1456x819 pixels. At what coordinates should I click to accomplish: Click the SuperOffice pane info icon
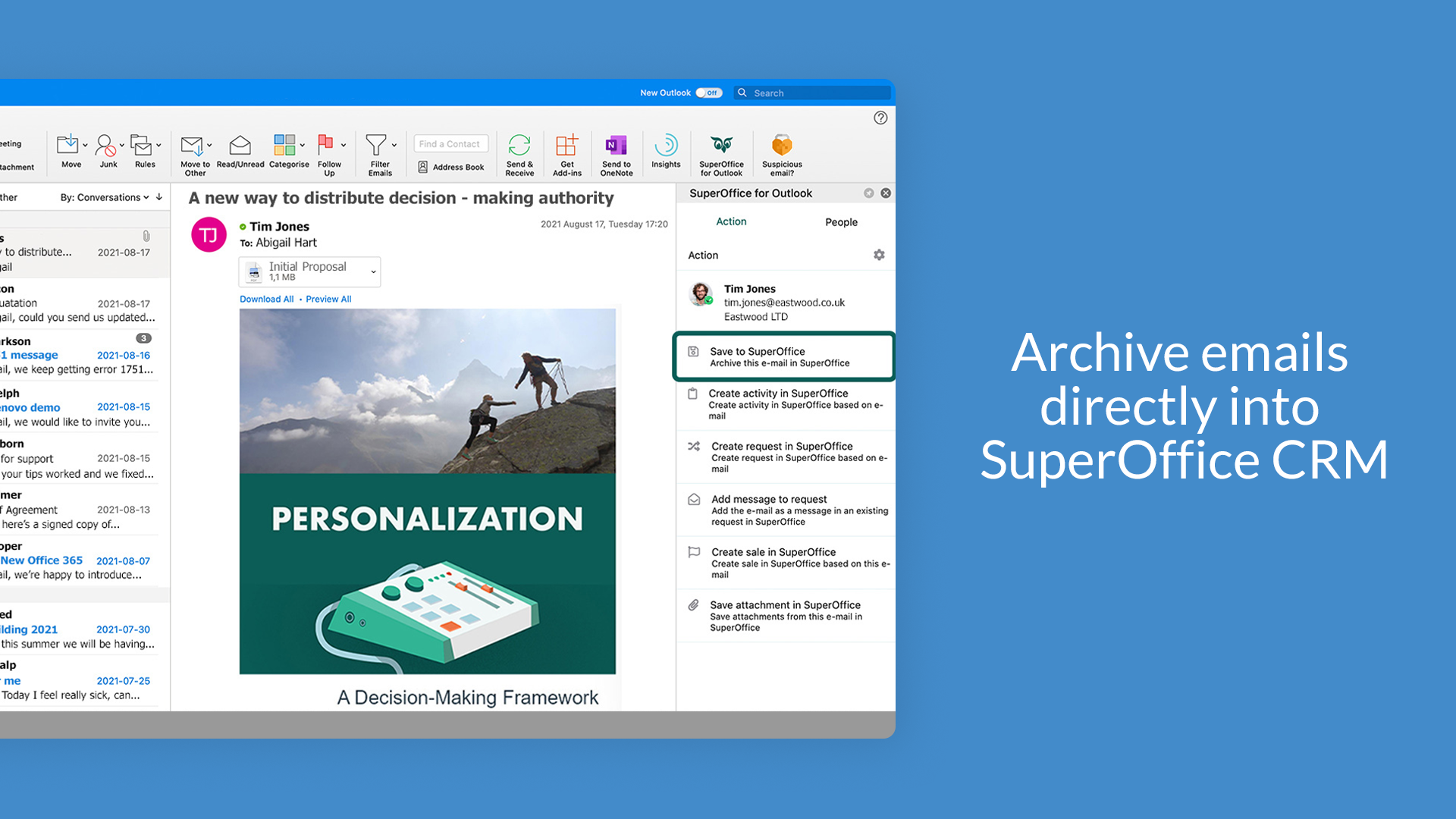[869, 193]
